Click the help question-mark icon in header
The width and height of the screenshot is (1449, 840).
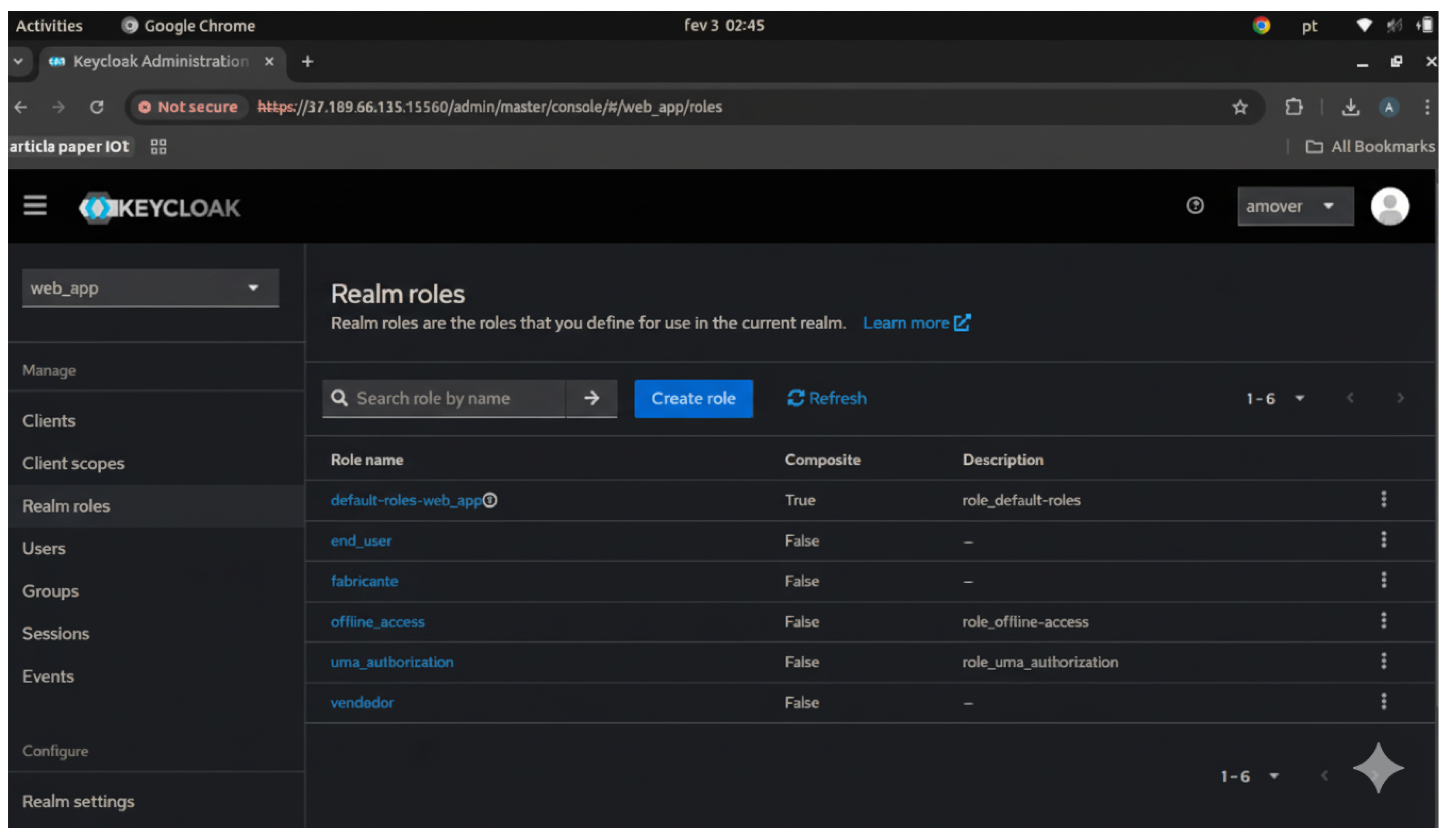tap(1195, 205)
